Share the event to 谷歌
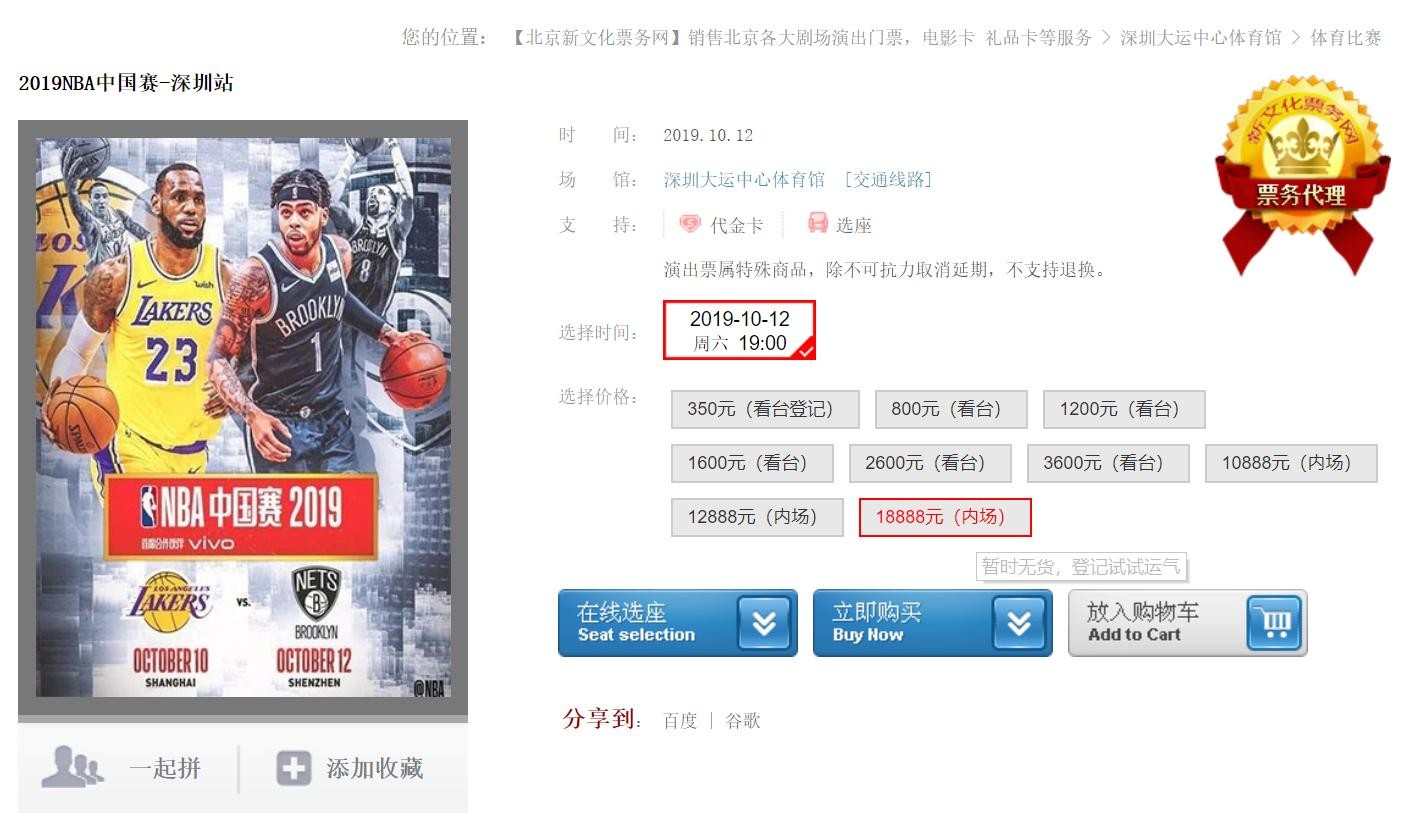Screen dimensions: 1417x813 pos(743,721)
